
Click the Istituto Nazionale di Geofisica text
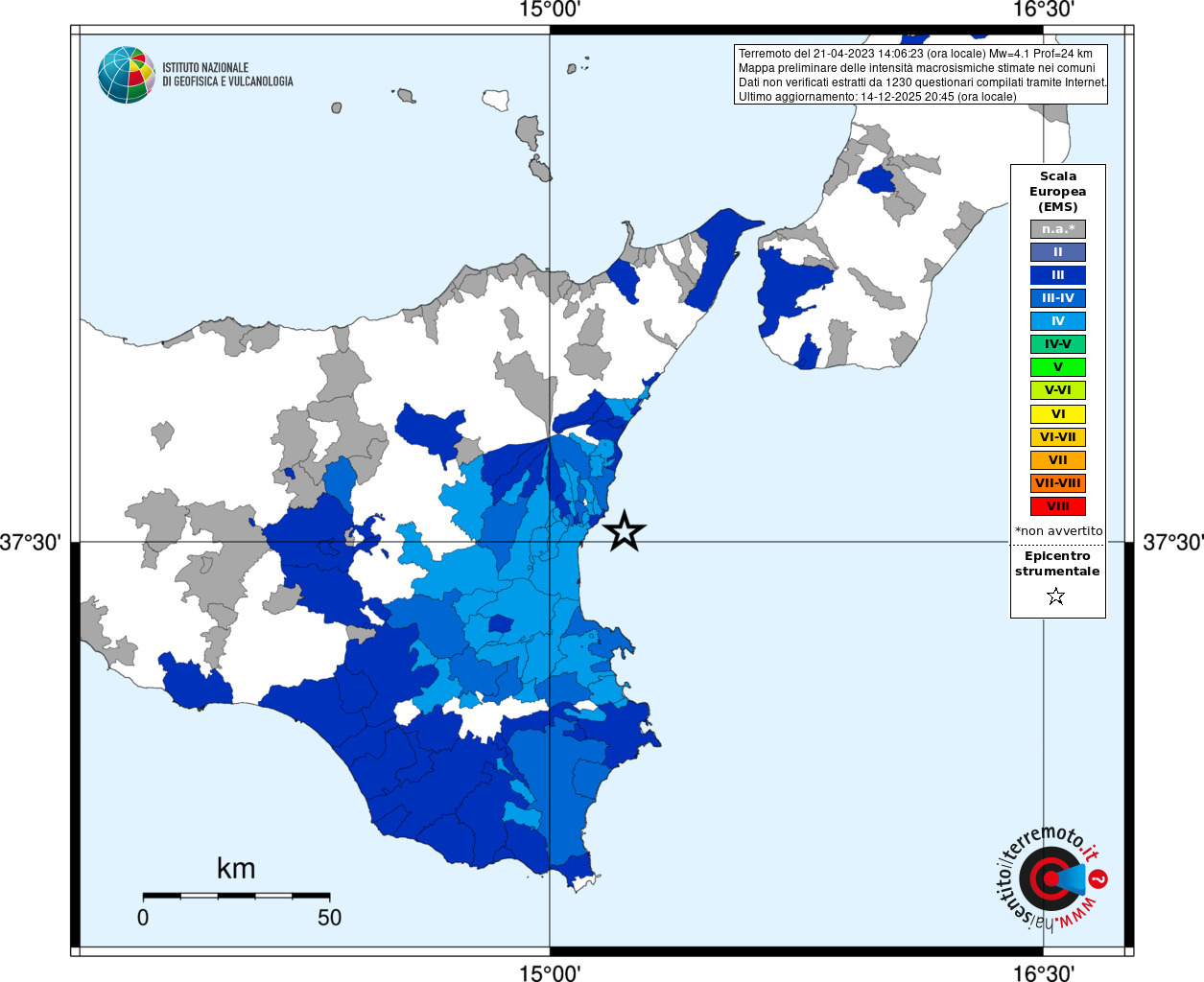227,75
